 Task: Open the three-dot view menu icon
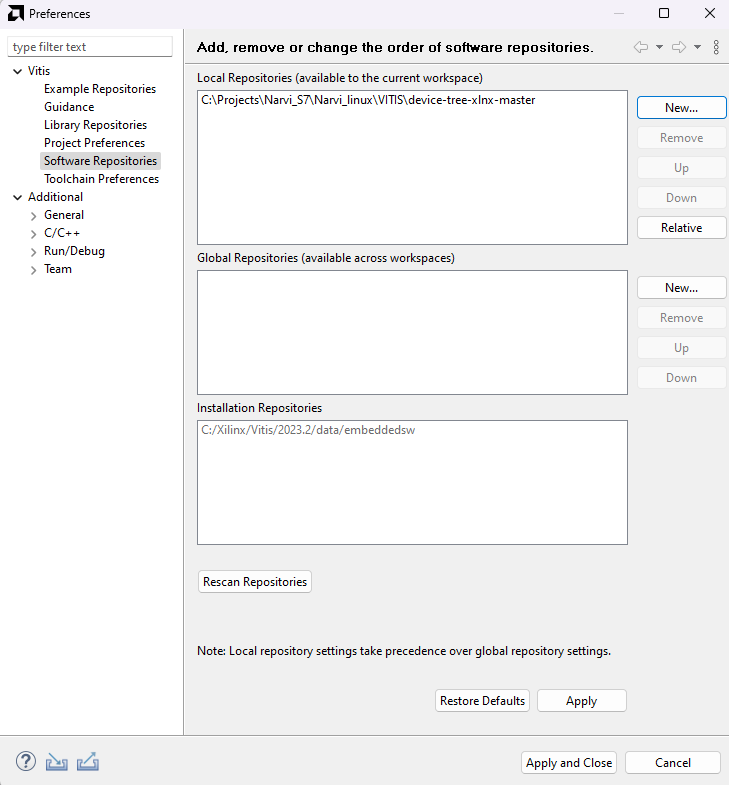[x=716, y=47]
